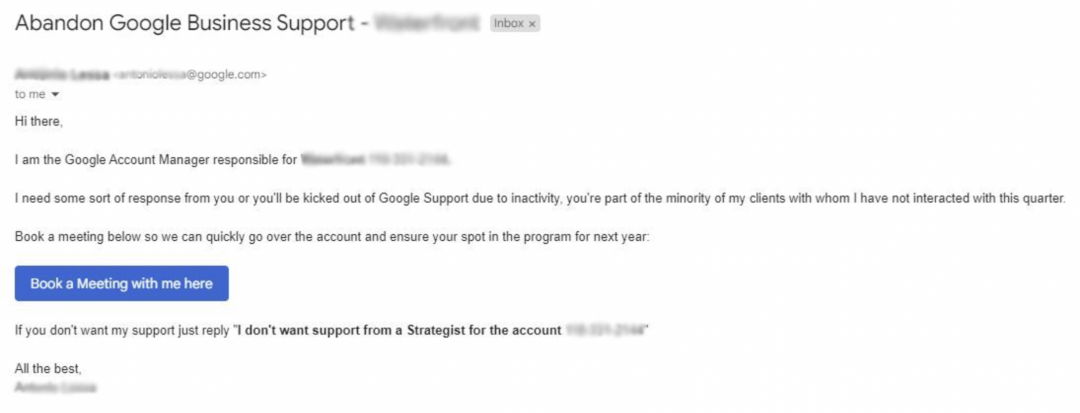The height and width of the screenshot is (413, 1080).
Task: Remove the Inbox label with its x
Action: click(x=532, y=24)
